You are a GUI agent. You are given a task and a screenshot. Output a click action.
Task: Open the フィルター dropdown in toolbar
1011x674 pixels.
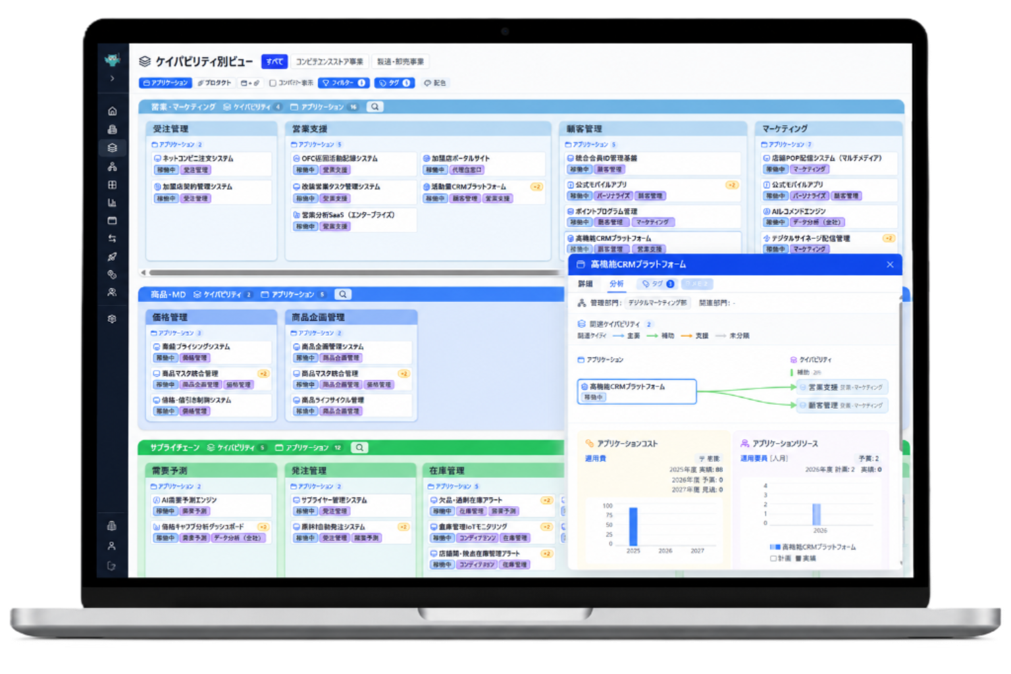(x=344, y=83)
